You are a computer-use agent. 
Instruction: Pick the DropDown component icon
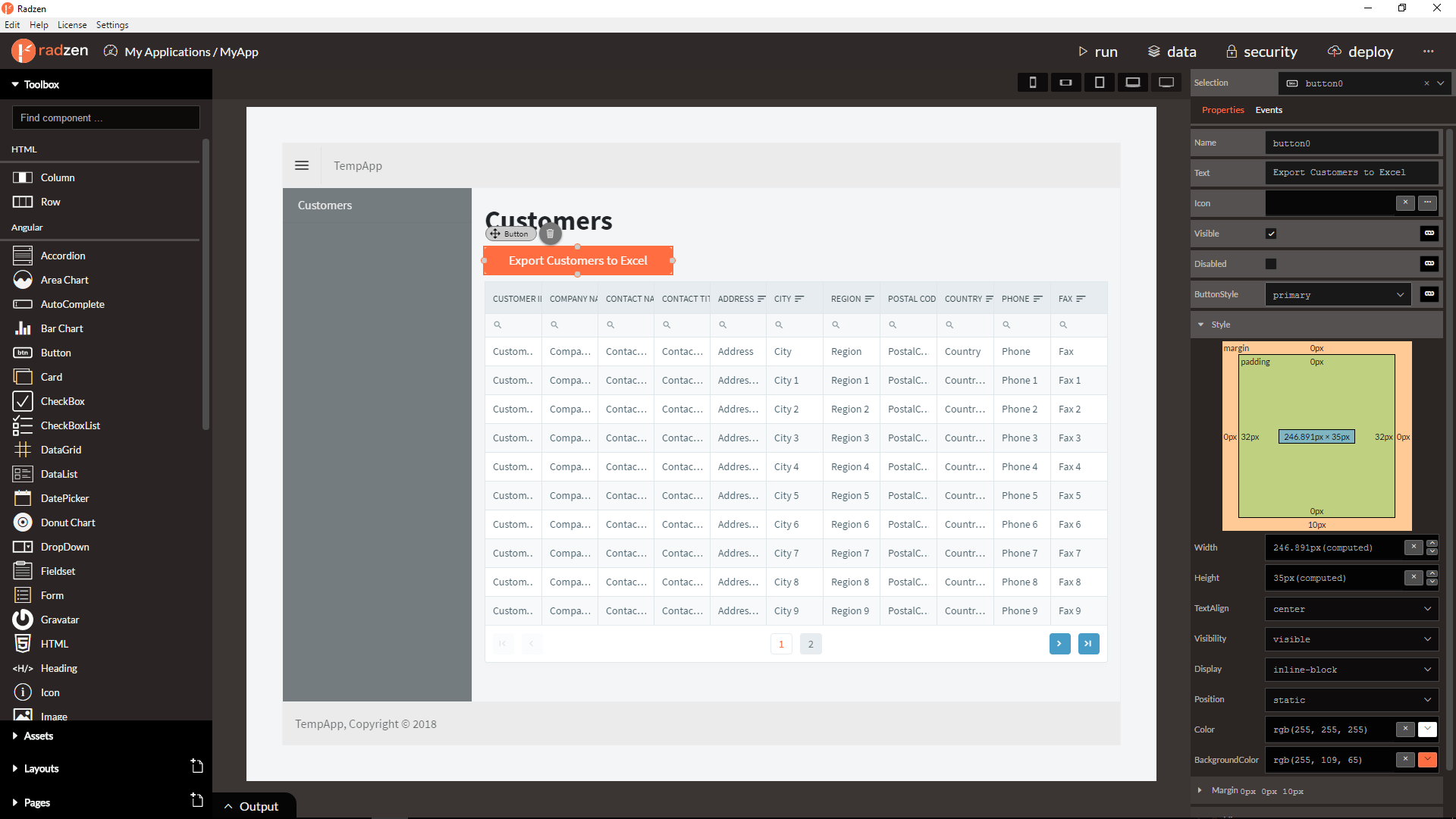pyautogui.click(x=23, y=547)
